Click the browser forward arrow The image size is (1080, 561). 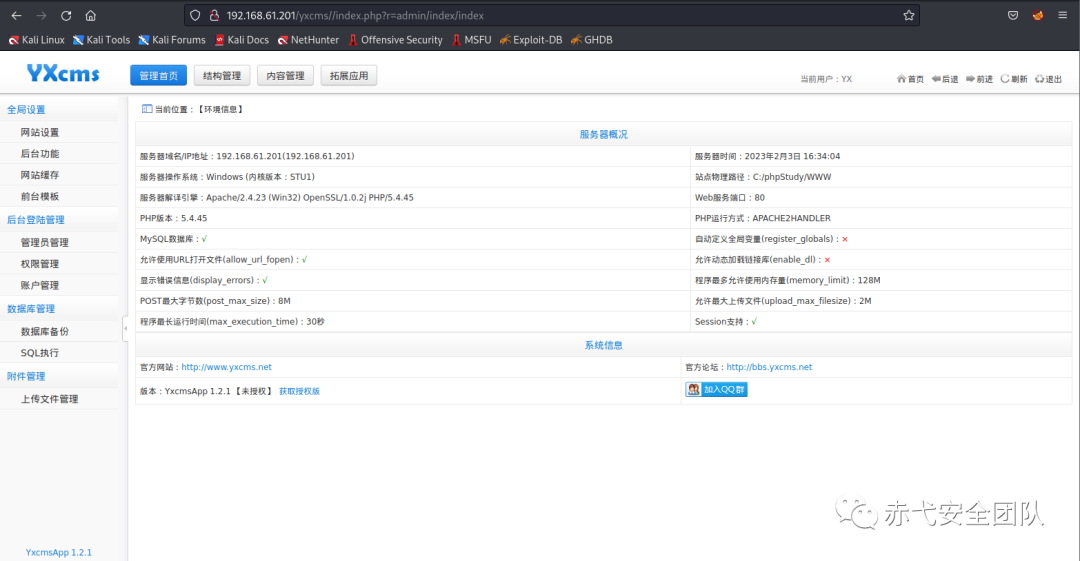tap(41, 15)
